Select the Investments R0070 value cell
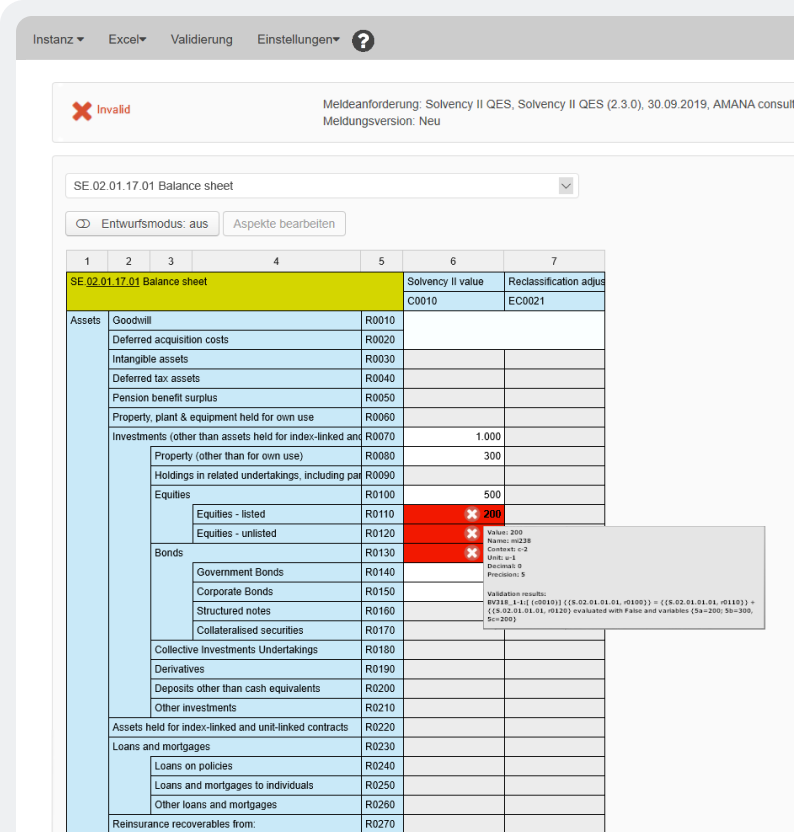This screenshot has width=794, height=832. pyautogui.click(x=453, y=437)
